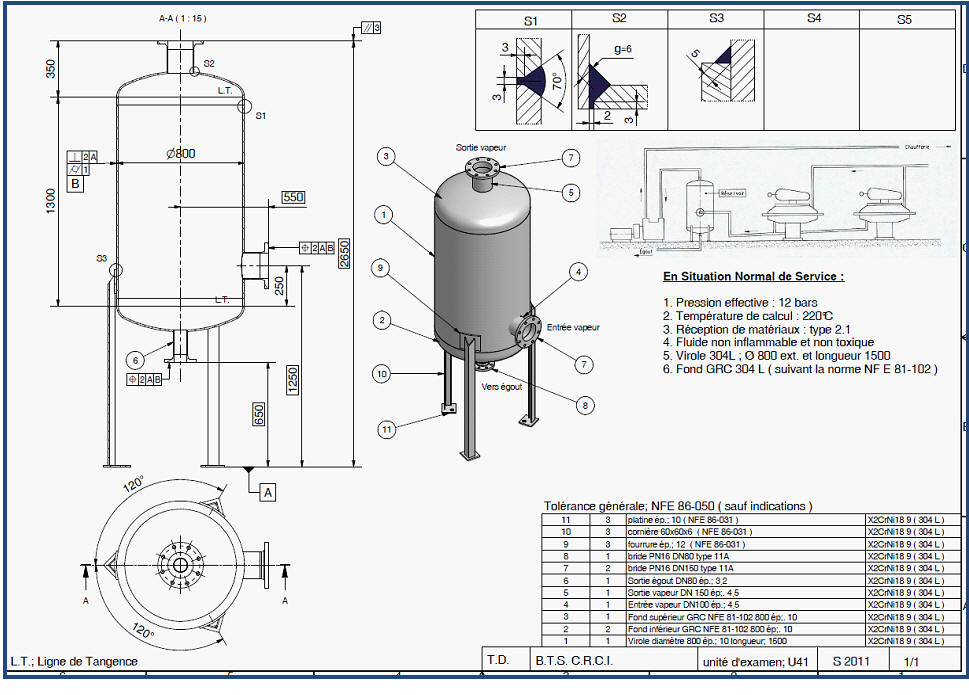The width and height of the screenshot is (969, 695).
Task: Select title block cell unité d'examen; U41
Action: coord(756,659)
